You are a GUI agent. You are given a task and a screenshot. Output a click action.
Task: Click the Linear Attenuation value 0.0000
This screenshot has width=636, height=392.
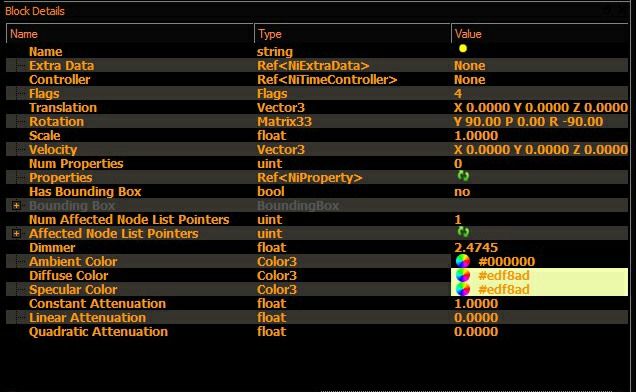pyautogui.click(x=476, y=318)
